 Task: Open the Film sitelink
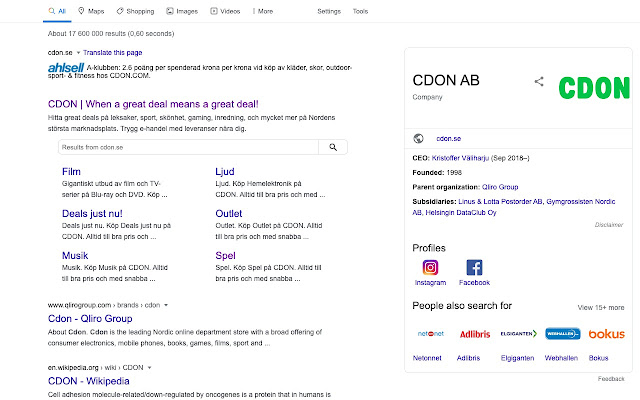(71, 172)
